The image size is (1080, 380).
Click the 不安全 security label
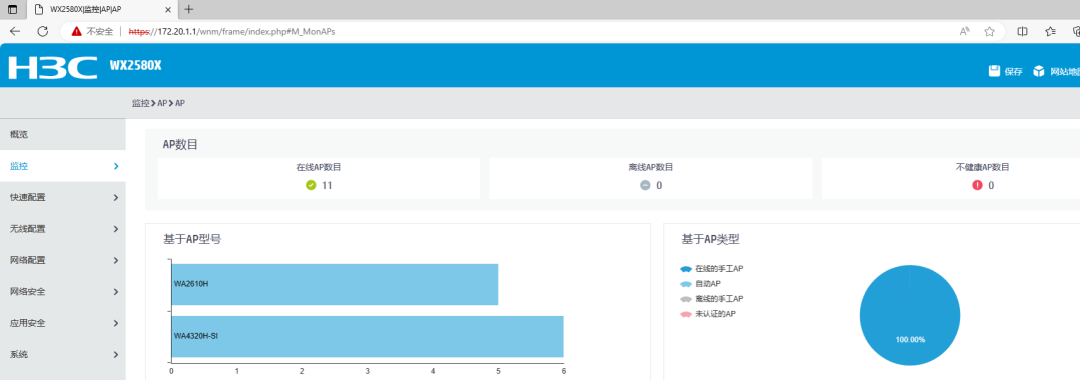pyautogui.click(x=100, y=31)
